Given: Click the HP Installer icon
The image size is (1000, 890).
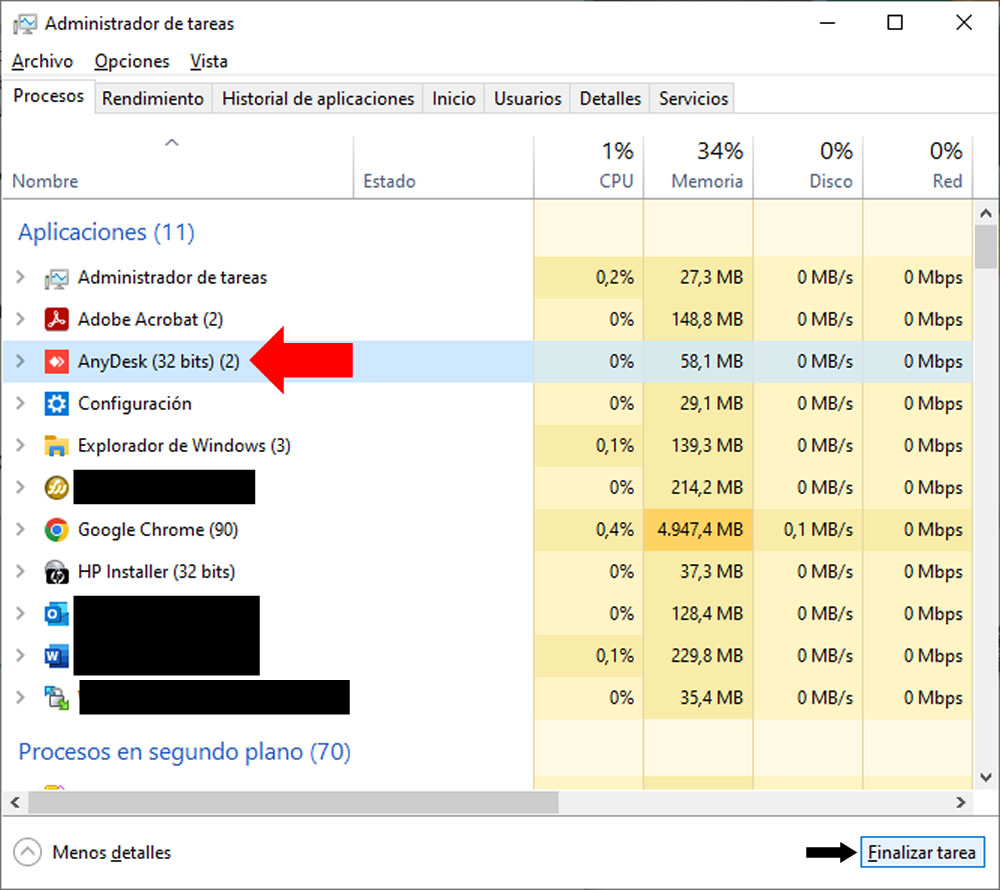Looking at the screenshot, I should [x=56, y=572].
